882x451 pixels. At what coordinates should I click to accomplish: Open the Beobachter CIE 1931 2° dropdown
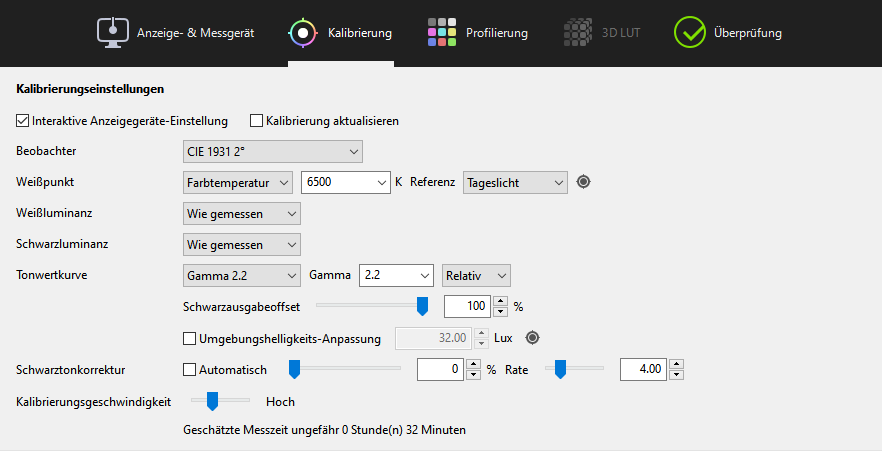273,152
